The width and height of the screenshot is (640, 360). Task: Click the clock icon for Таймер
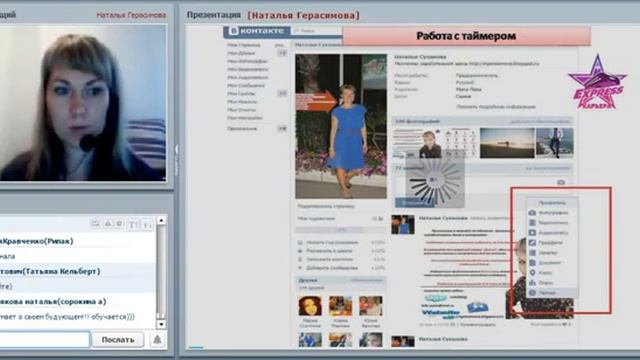(x=532, y=293)
